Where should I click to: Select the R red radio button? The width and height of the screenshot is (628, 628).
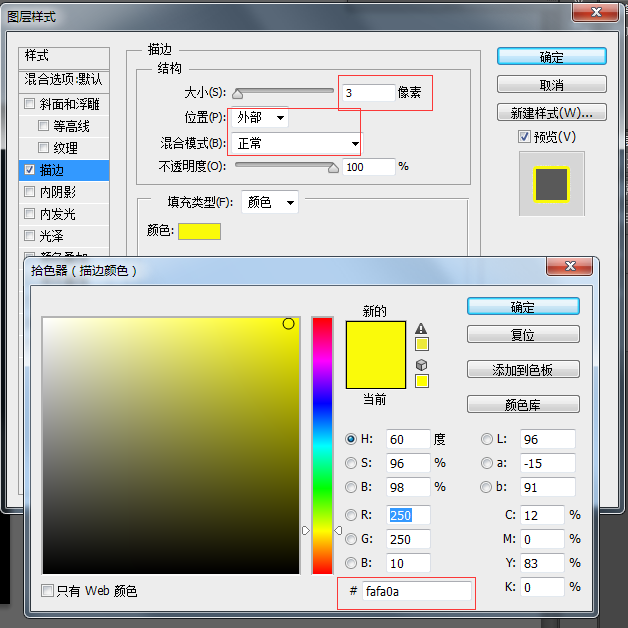coord(351,515)
